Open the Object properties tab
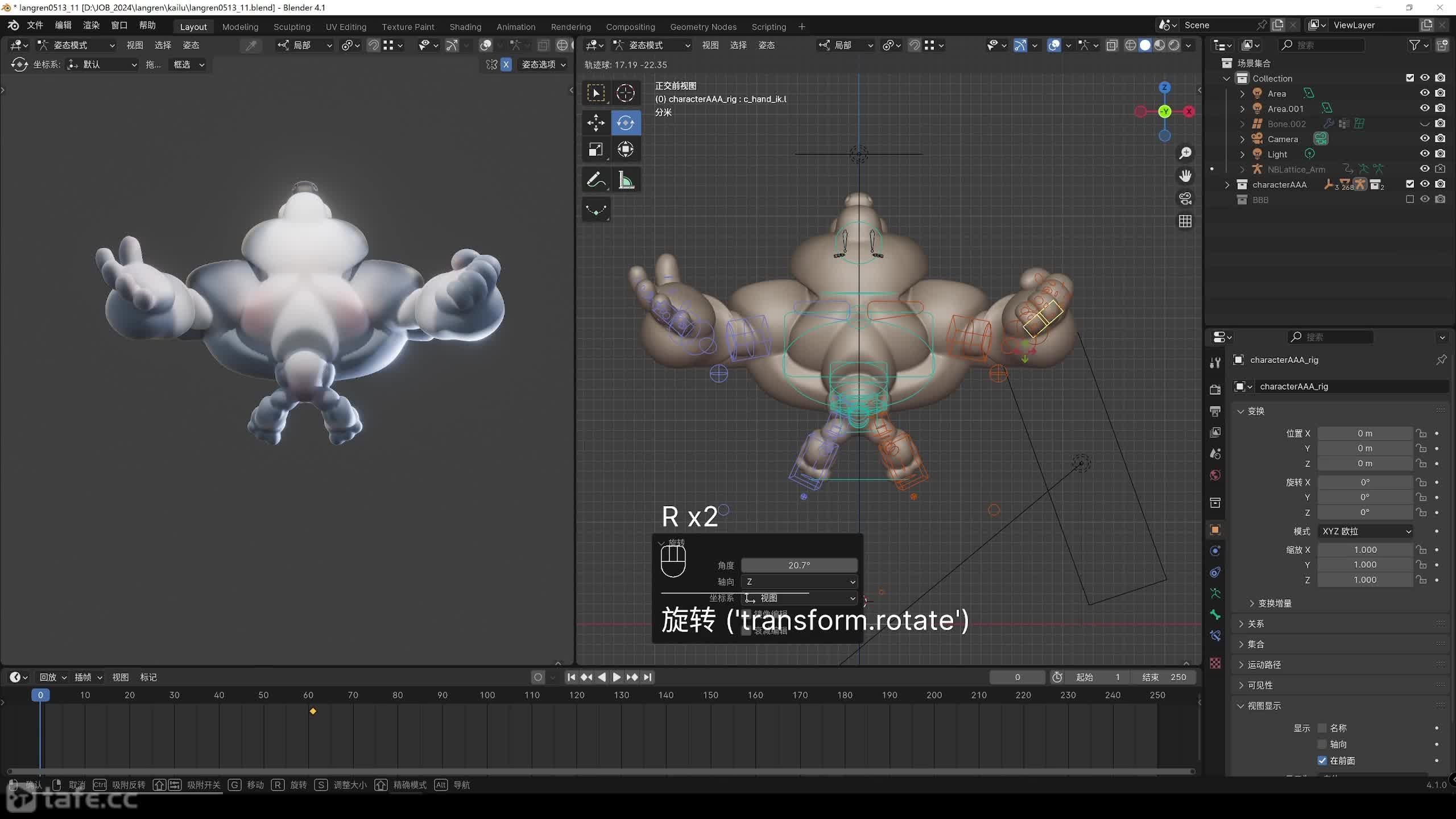Viewport: 1456px width, 819px height. click(1215, 530)
